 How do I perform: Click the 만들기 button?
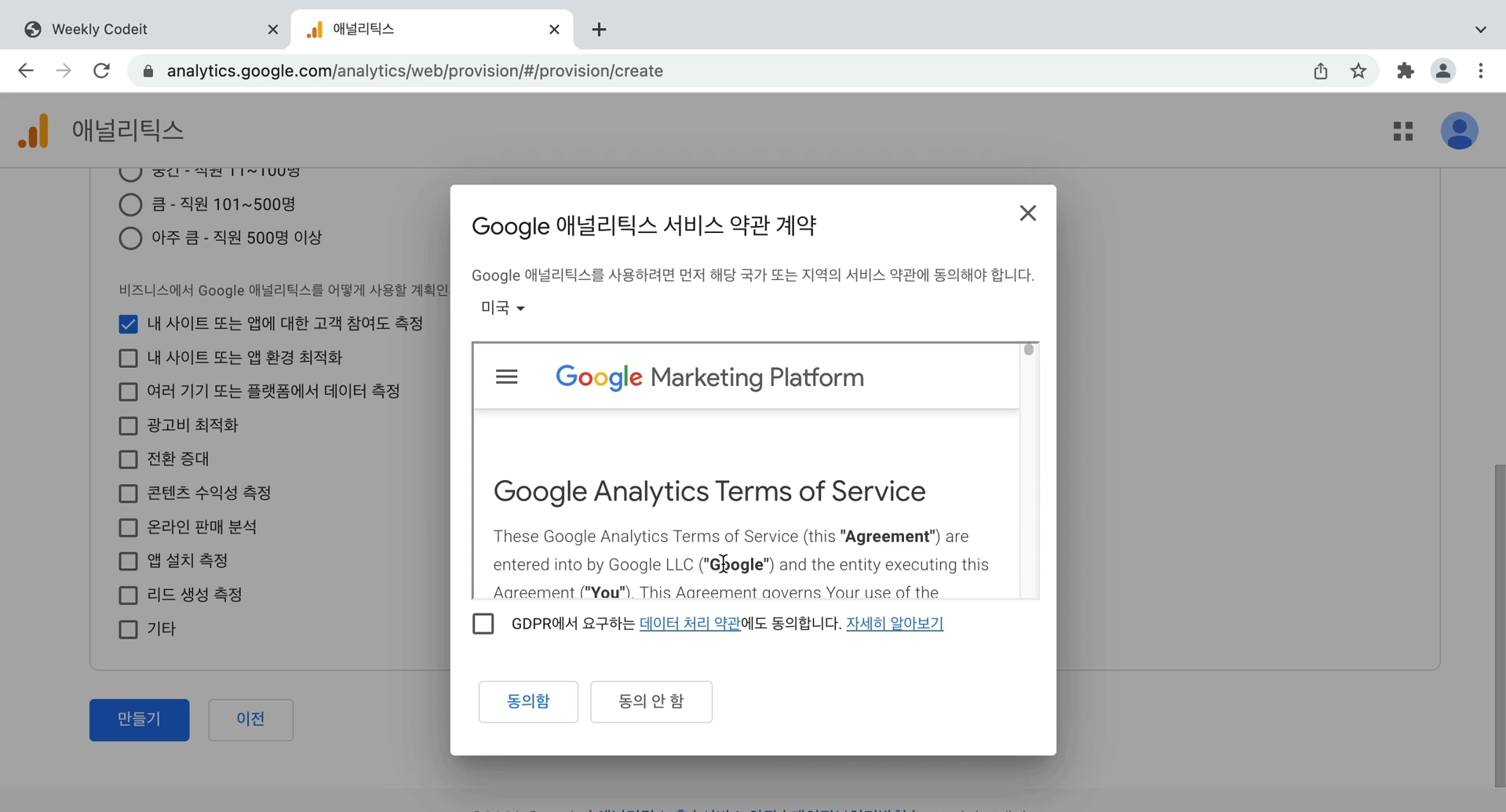tap(139, 719)
